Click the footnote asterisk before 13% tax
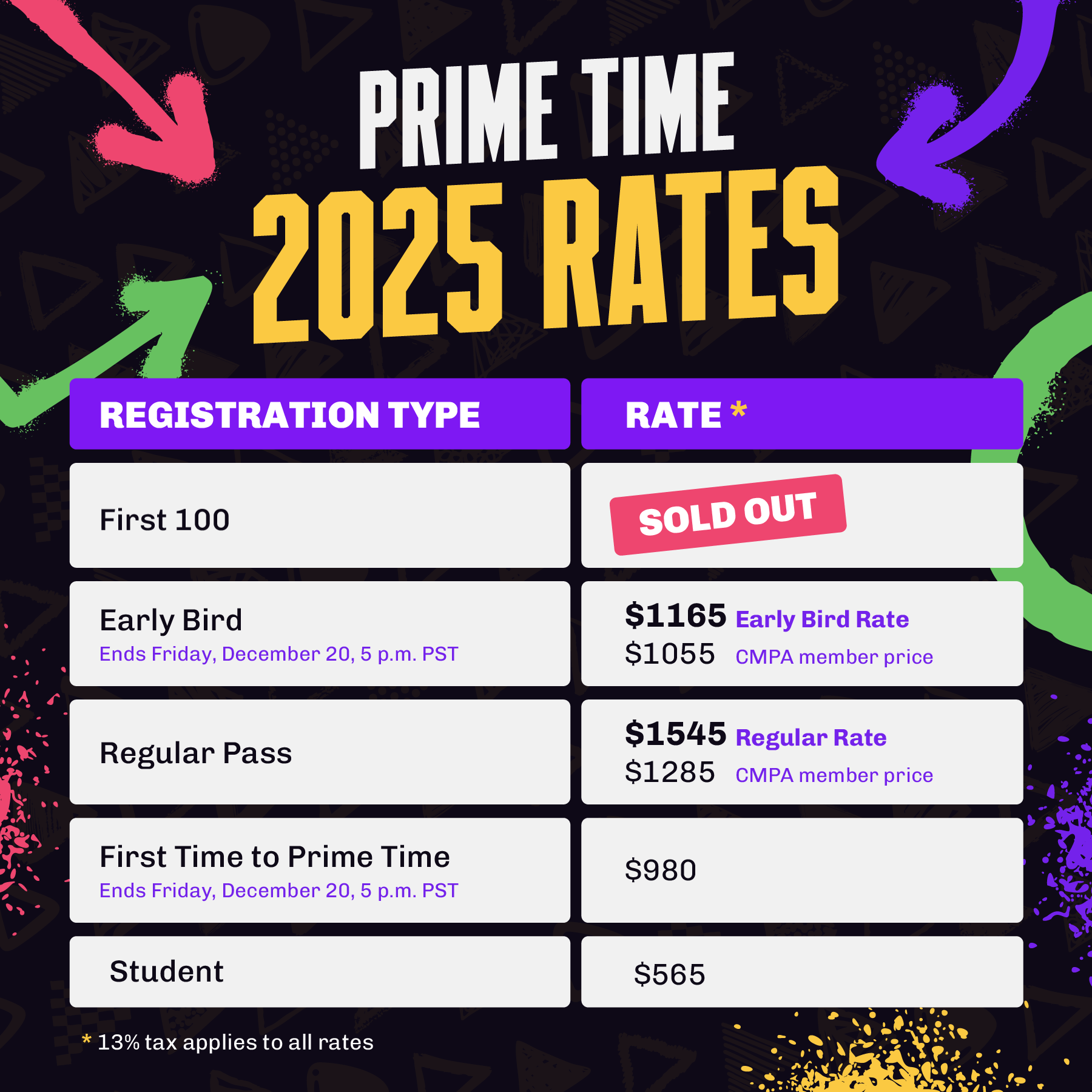Viewport: 1092px width, 1092px height. (87, 1040)
